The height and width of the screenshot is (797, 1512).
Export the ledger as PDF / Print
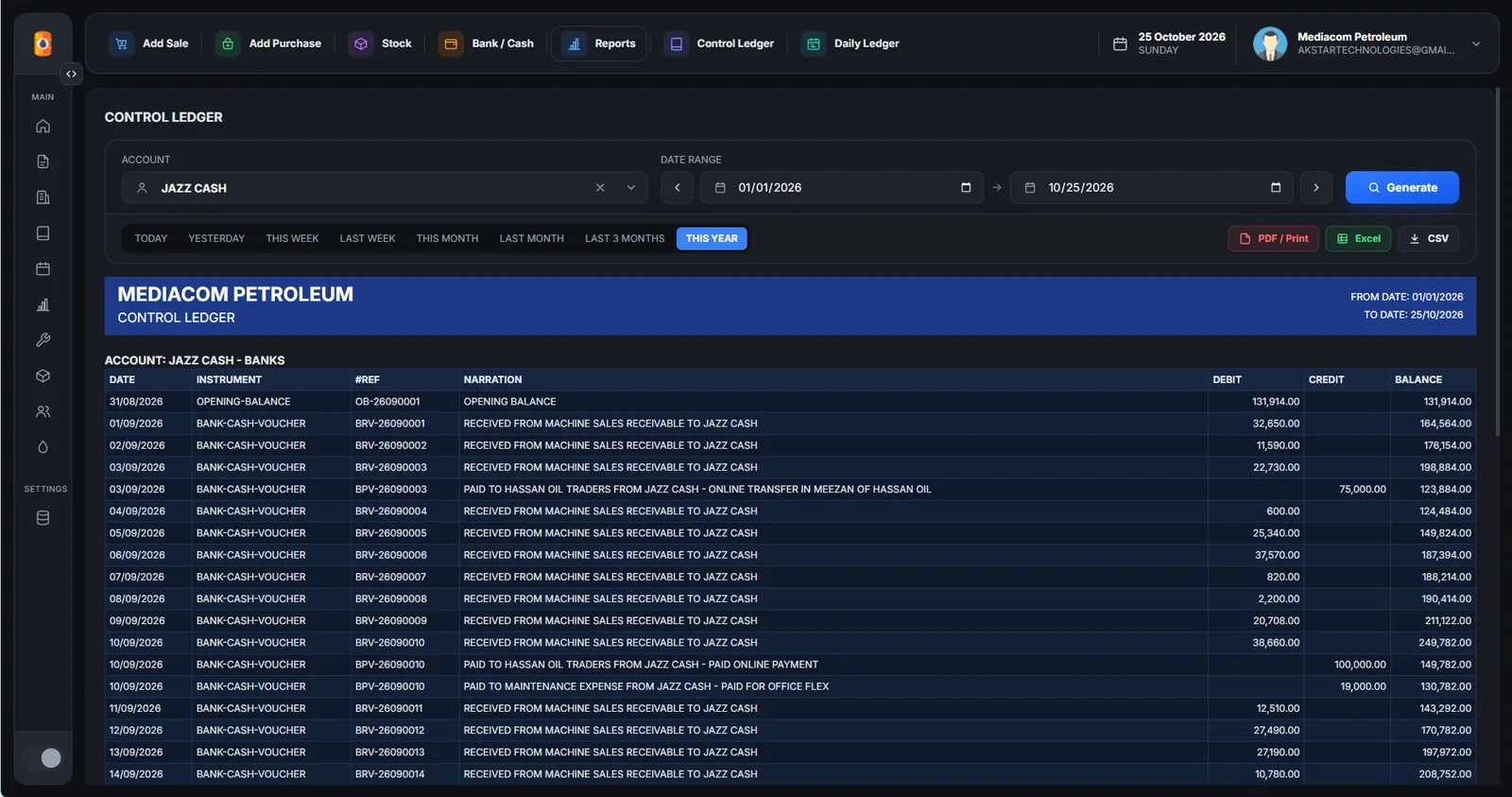point(1273,238)
